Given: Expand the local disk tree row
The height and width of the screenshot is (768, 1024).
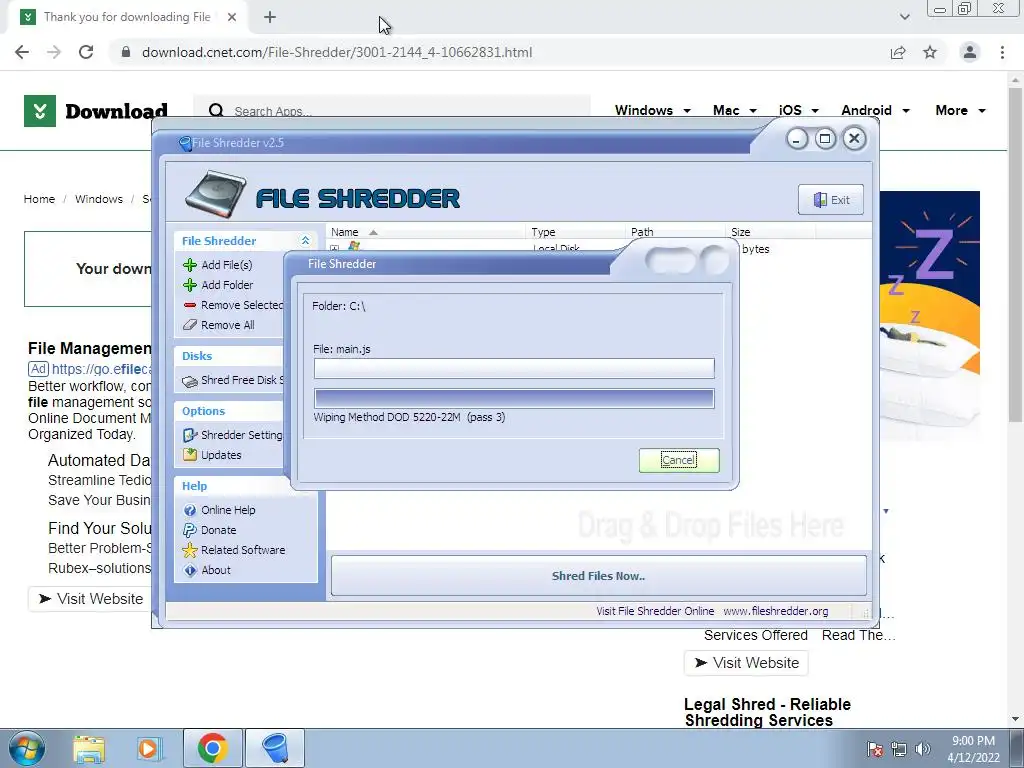Looking at the screenshot, I should point(334,249).
